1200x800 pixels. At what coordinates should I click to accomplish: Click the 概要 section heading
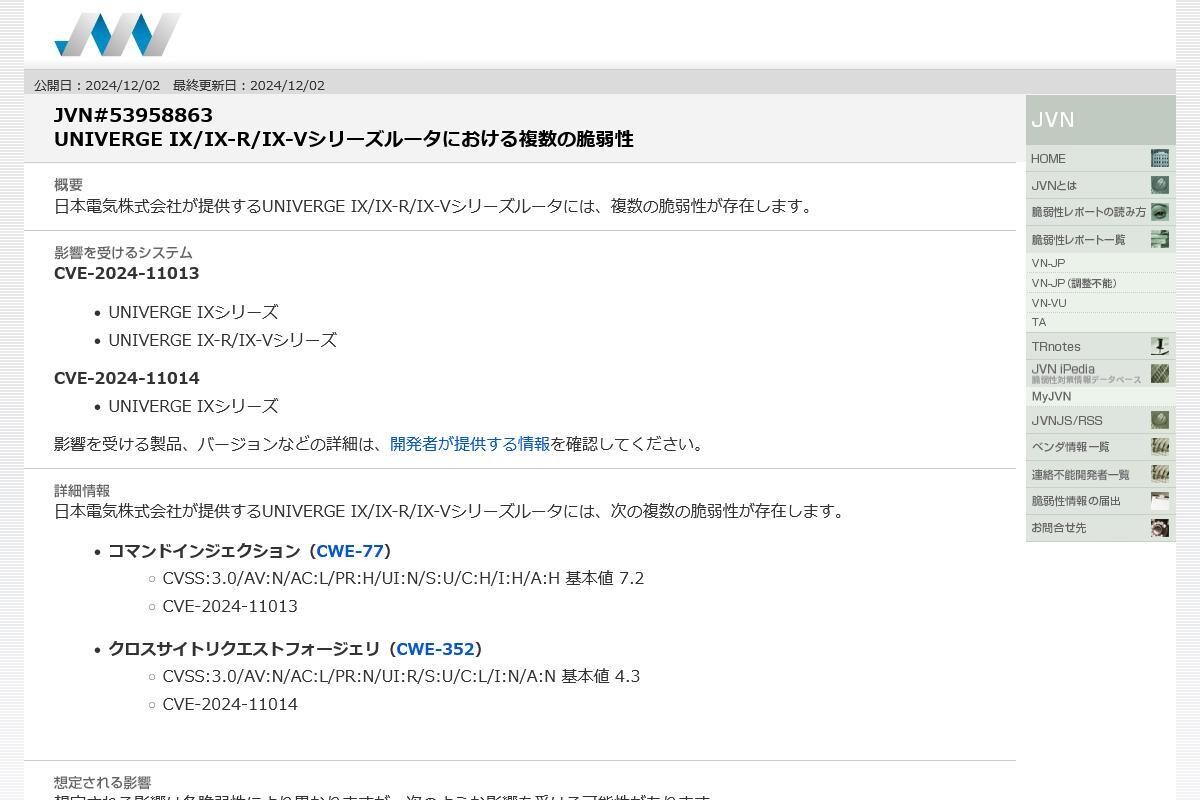[x=68, y=185]
